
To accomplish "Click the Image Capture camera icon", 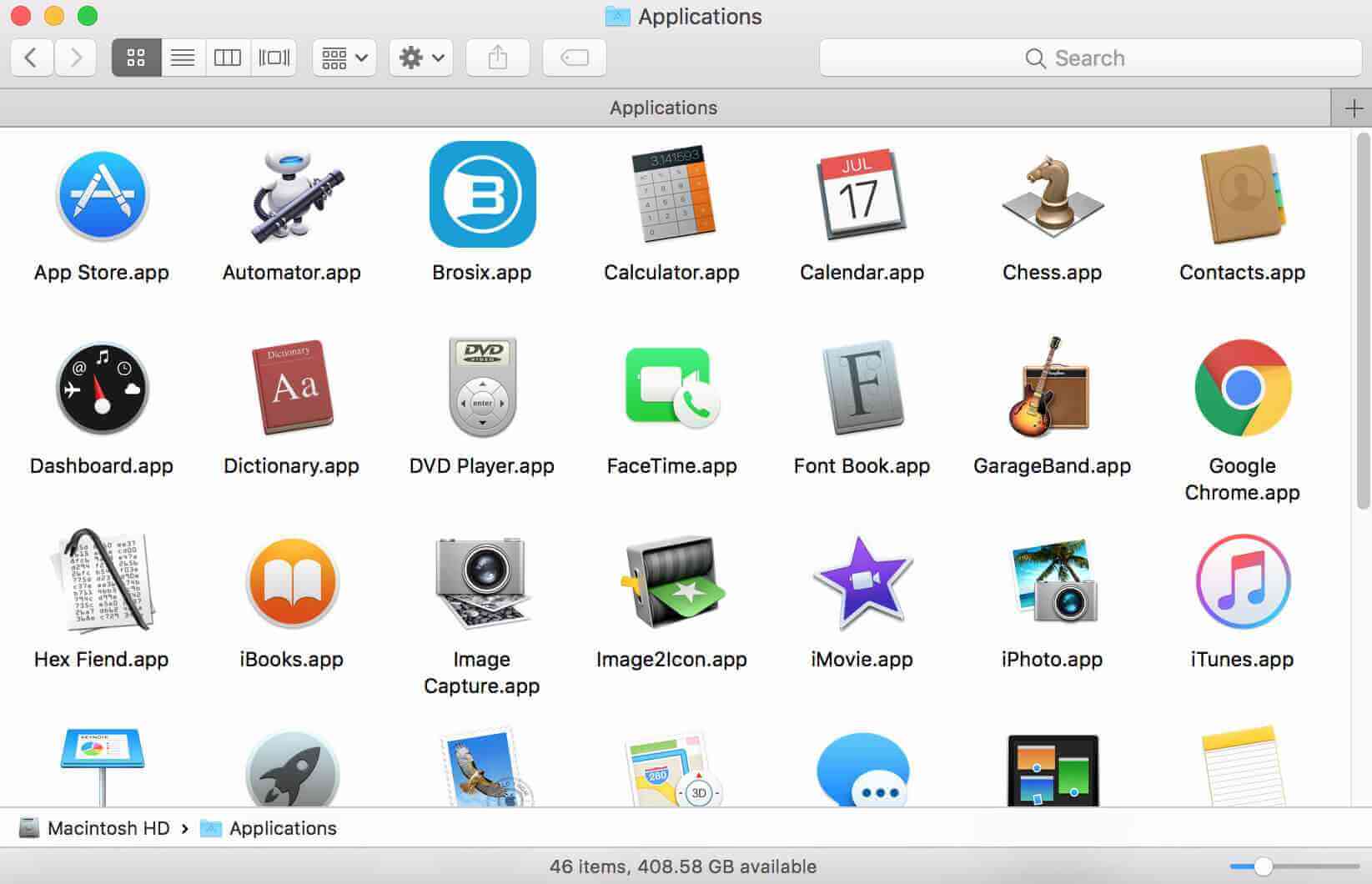I will 482,582.
